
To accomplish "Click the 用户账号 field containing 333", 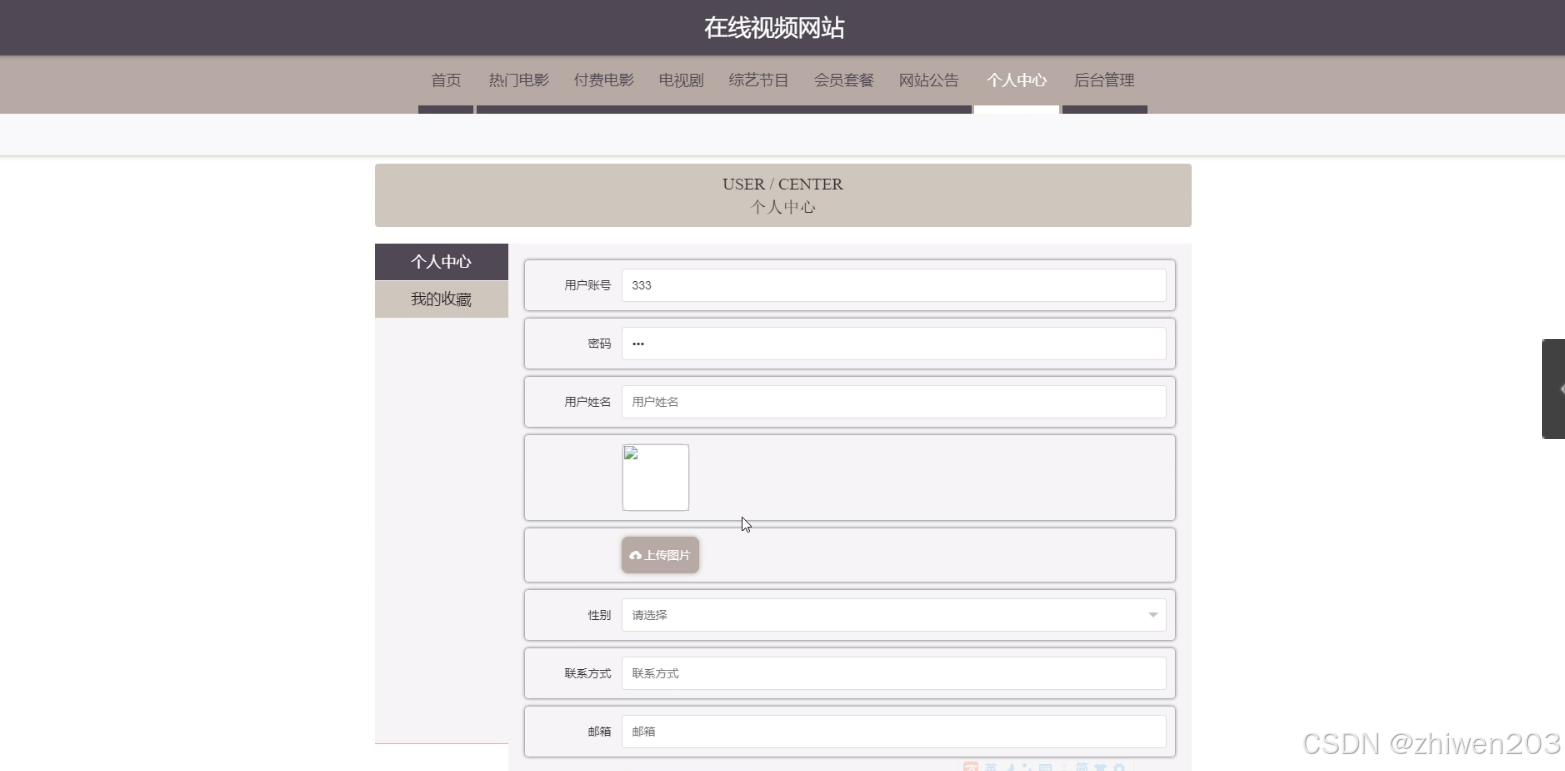I will [x=894, y=285].
